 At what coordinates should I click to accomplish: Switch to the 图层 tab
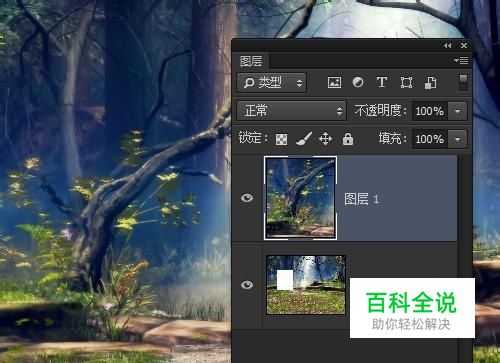pyautogui.click(x=251, y=61)
